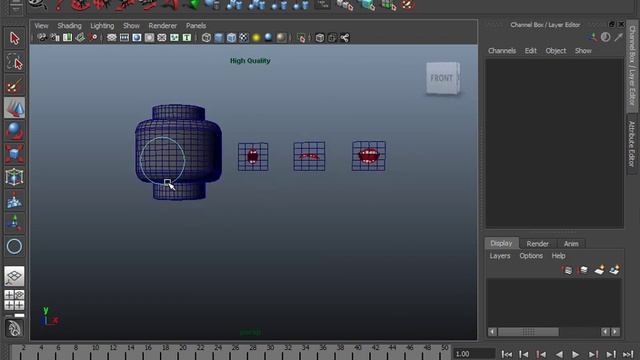This screenshot has width=640, height=360.
Task: Click the X-ray joints icon
Action: pos(345,38)
